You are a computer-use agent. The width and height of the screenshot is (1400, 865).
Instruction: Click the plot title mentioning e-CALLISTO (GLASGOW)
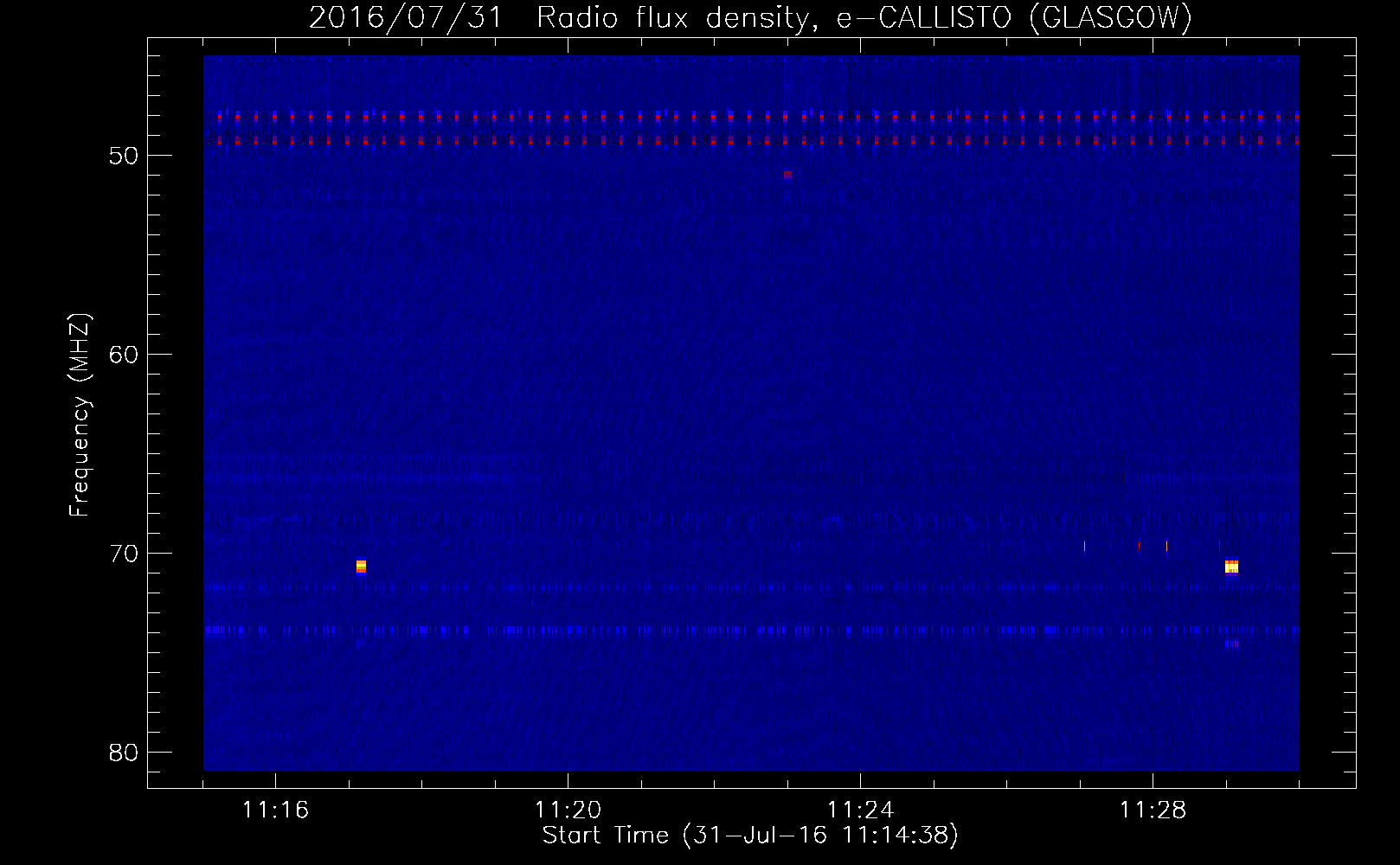tap(750, 18)
